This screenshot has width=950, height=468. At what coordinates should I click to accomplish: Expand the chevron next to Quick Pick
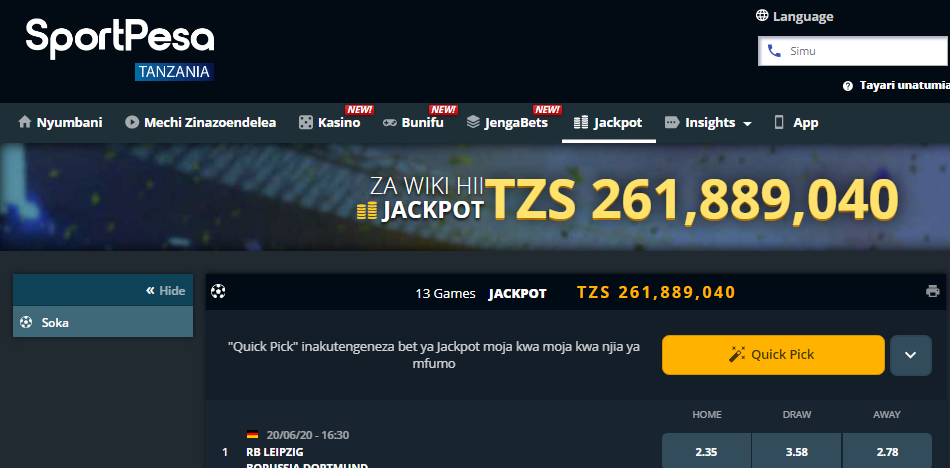tap(911, 355)
